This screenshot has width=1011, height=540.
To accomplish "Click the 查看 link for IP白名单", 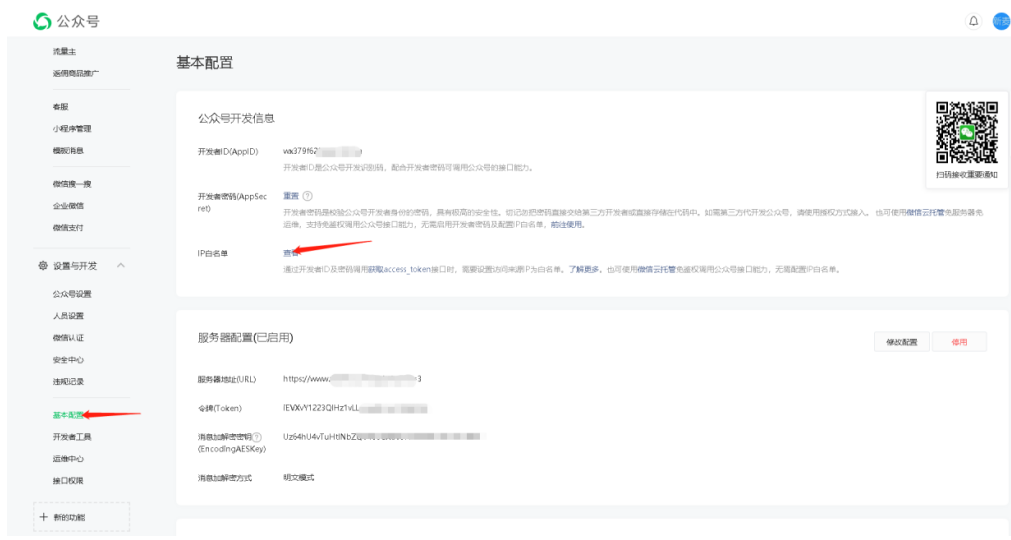I will (x=291, y=253).
